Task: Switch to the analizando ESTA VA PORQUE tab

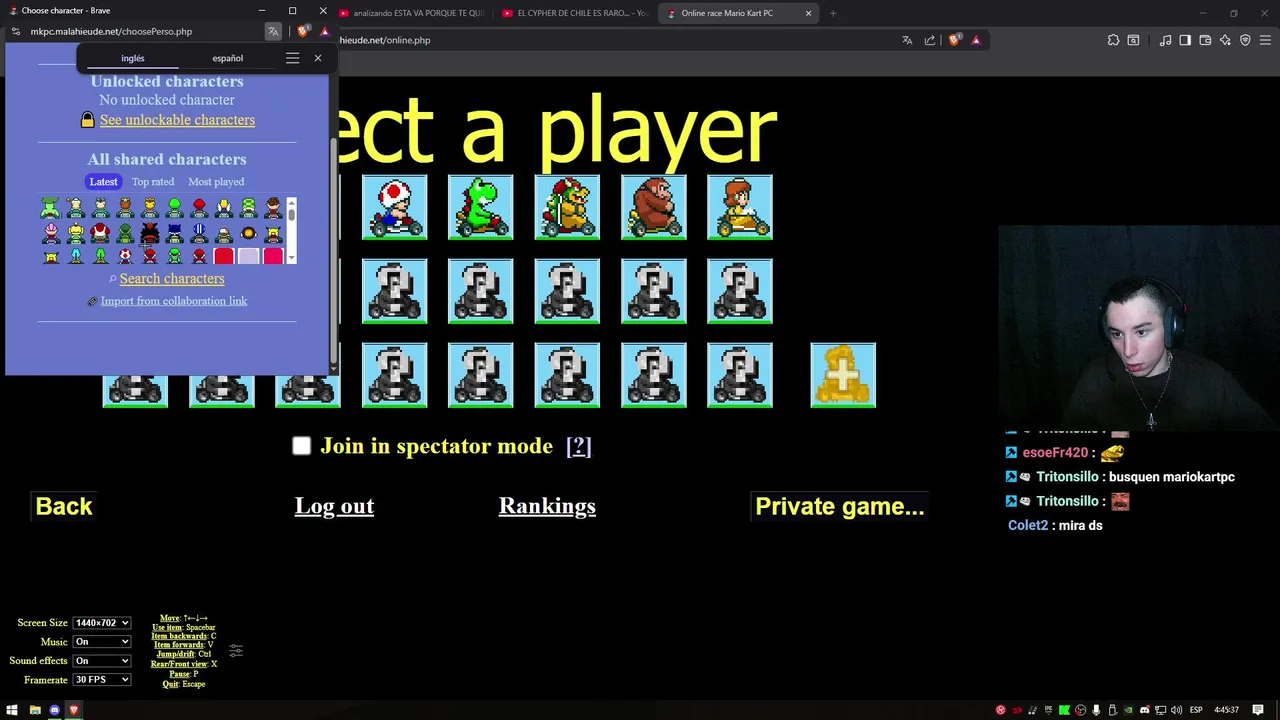Action: pos(412,13)
